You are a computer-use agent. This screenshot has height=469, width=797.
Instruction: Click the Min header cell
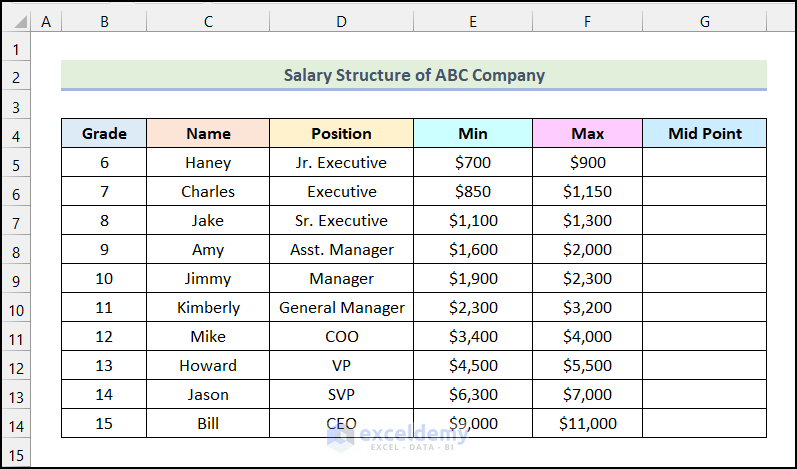tap(473, 134)
